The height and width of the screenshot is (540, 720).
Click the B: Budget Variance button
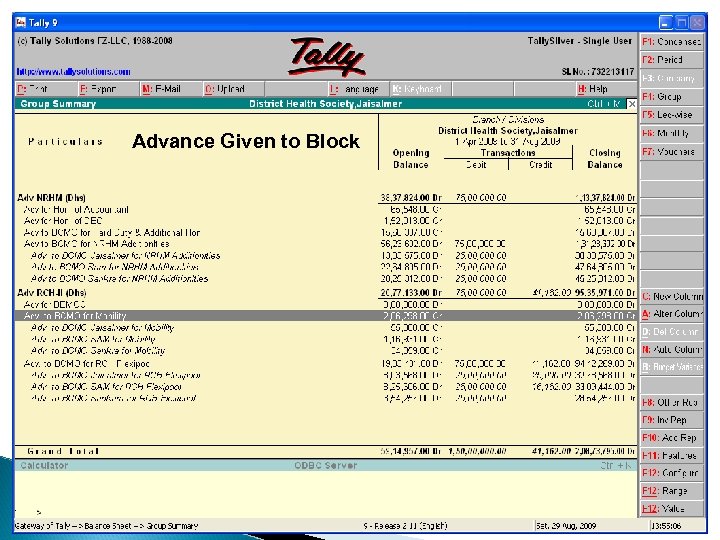point(671,367)
